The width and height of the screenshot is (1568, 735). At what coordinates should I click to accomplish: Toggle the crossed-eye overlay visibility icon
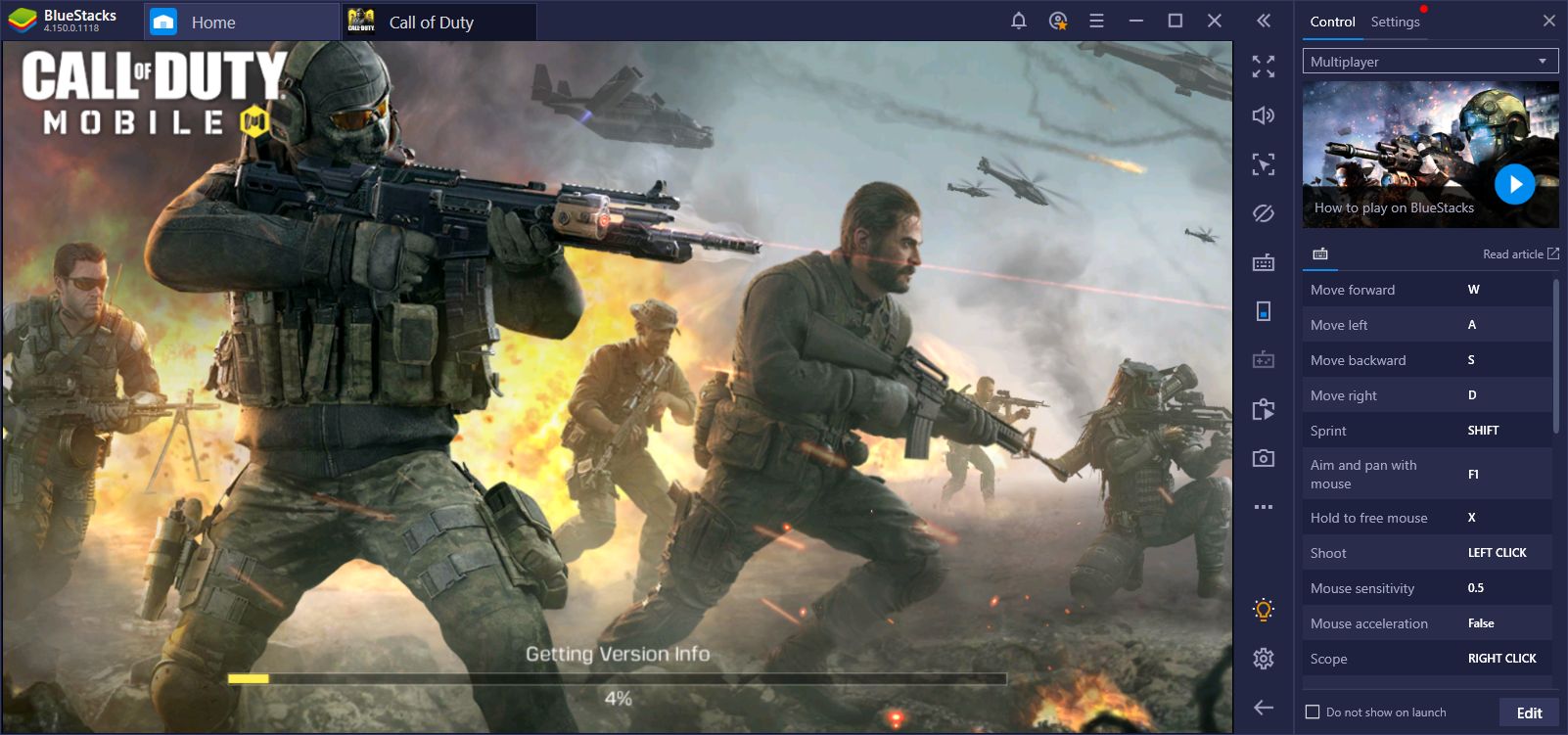click(x=1264, y=213)
